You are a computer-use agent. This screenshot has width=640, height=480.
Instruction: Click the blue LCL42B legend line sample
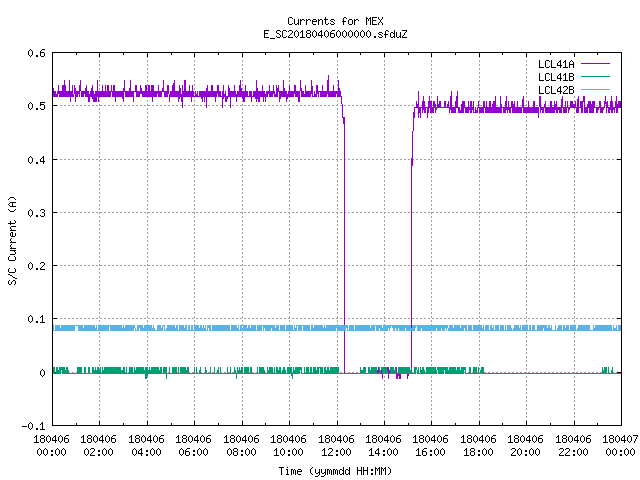[x=596, y=89]
